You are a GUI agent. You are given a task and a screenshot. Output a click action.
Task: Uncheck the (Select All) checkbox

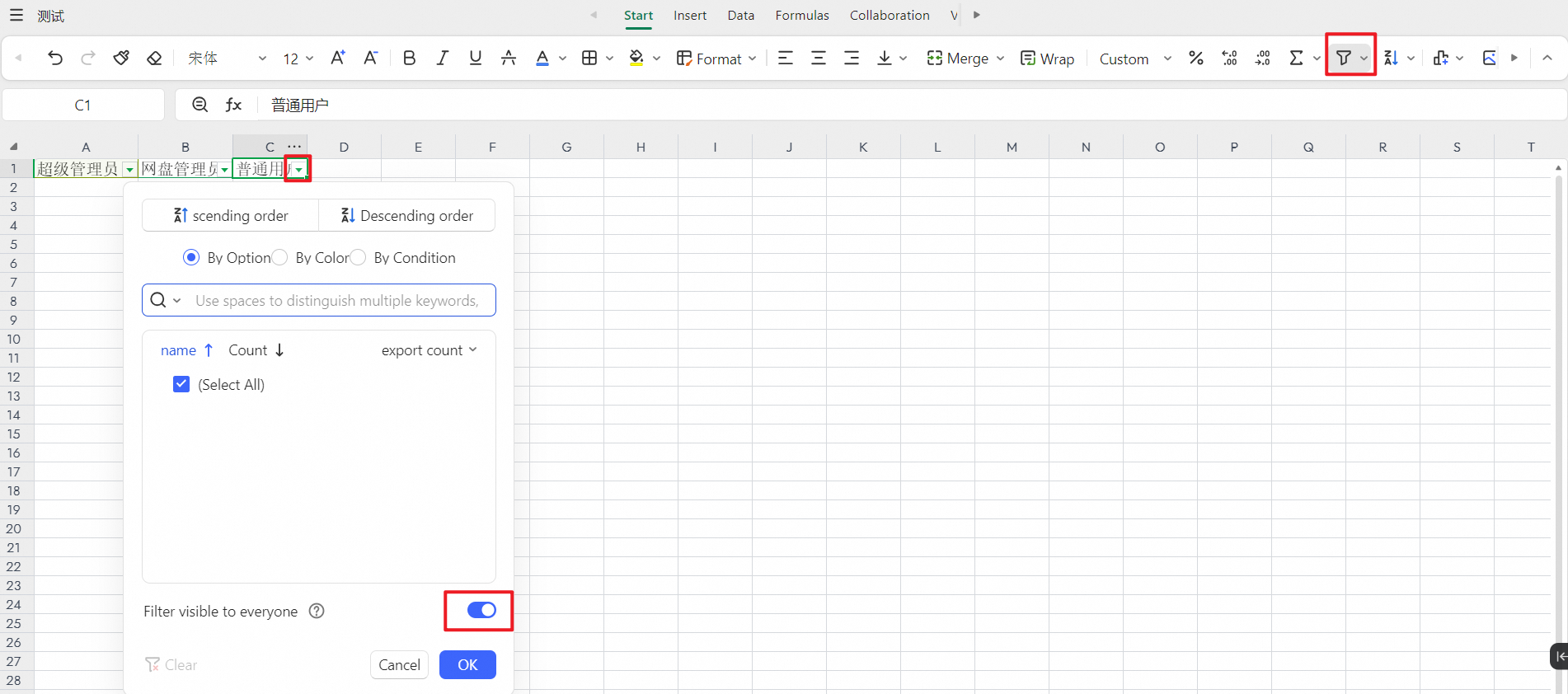(x=181, y=384)
